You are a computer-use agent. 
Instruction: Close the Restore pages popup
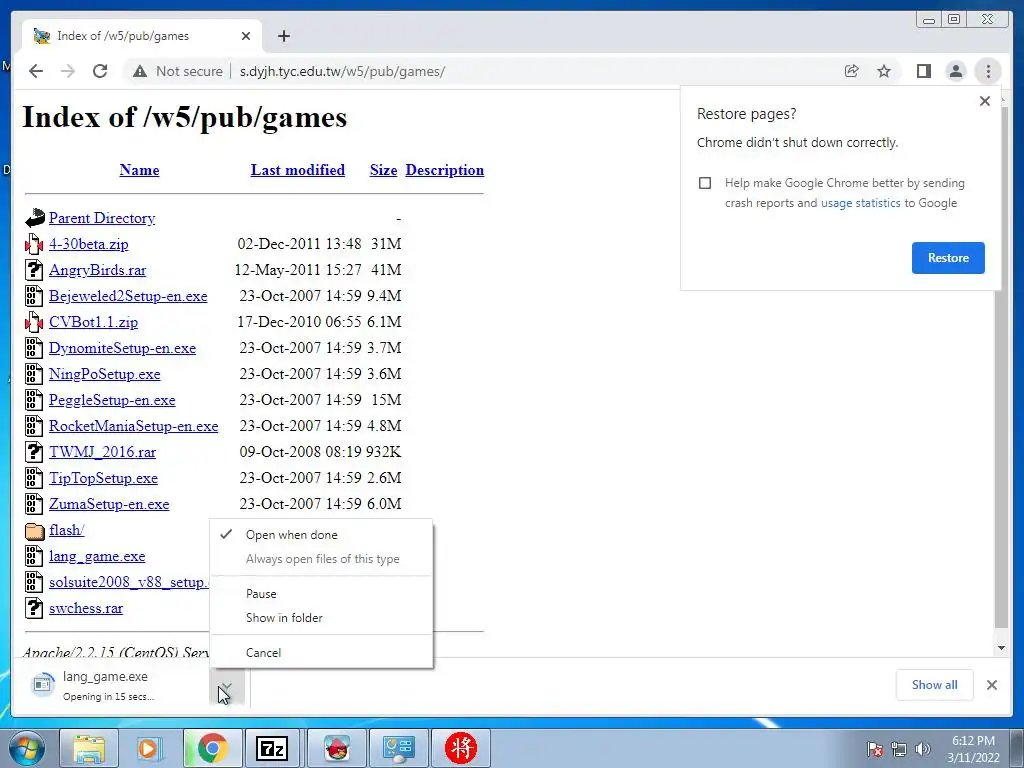(985, 101)
